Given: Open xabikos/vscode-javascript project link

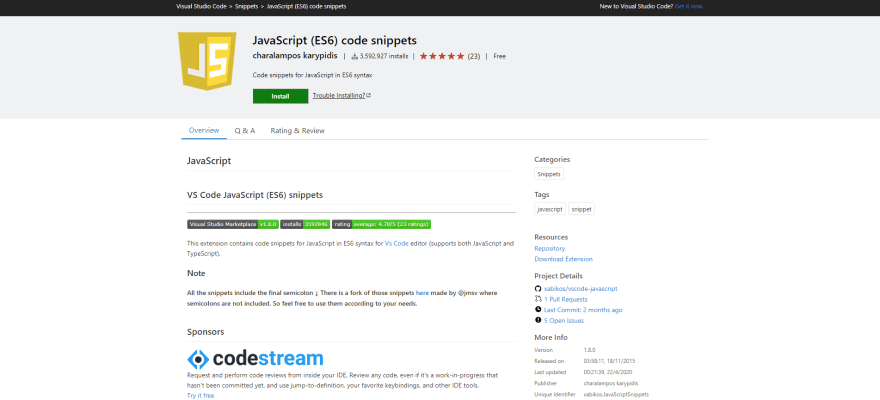Looking at the screenshot, I should (580, 288).
